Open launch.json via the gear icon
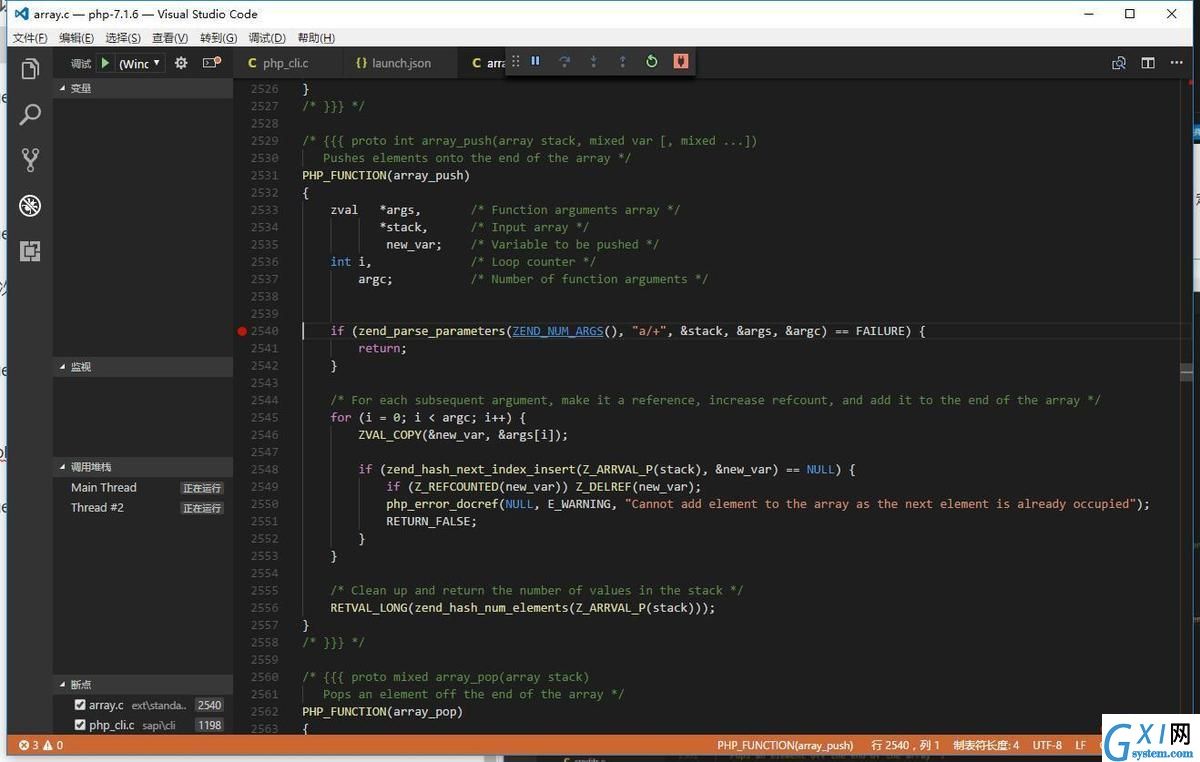The image size is (1200, 762). tap(181, 63)
